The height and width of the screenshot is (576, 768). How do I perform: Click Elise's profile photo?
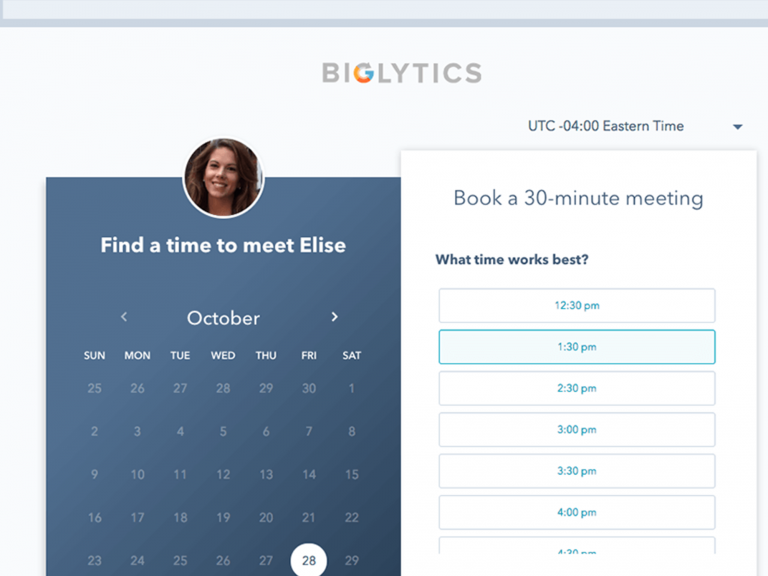point(223,178)
